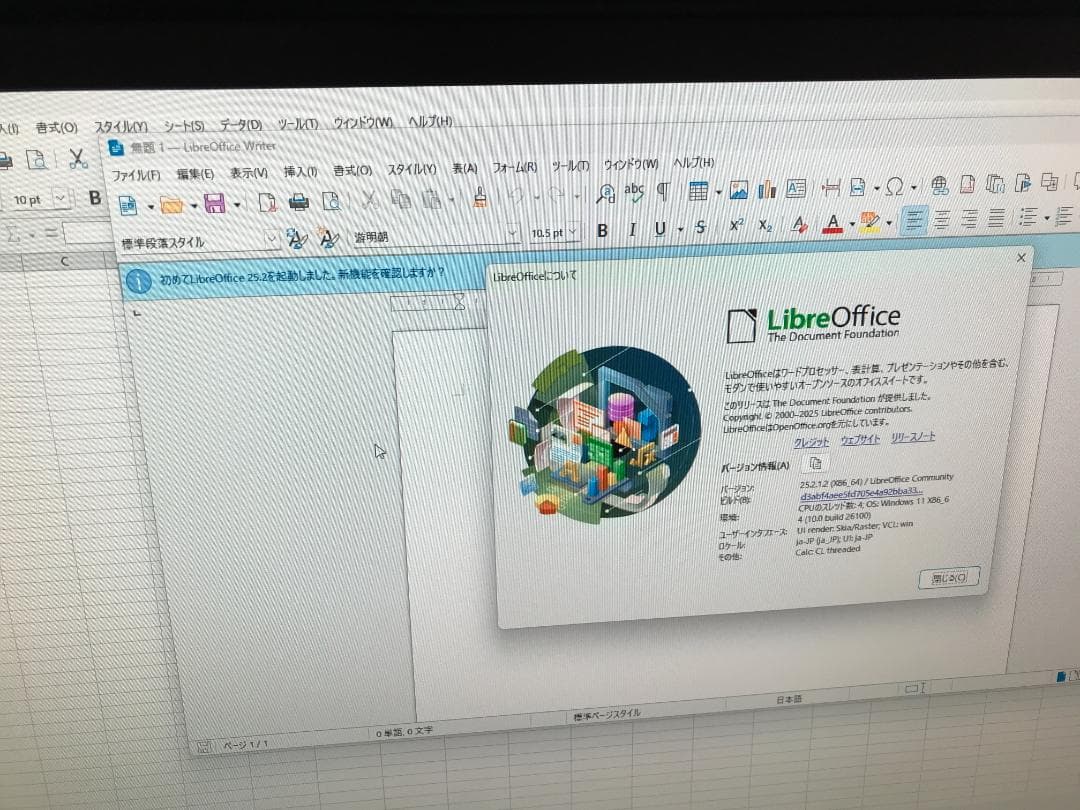Open the リリースノート link

pos(913,438)
